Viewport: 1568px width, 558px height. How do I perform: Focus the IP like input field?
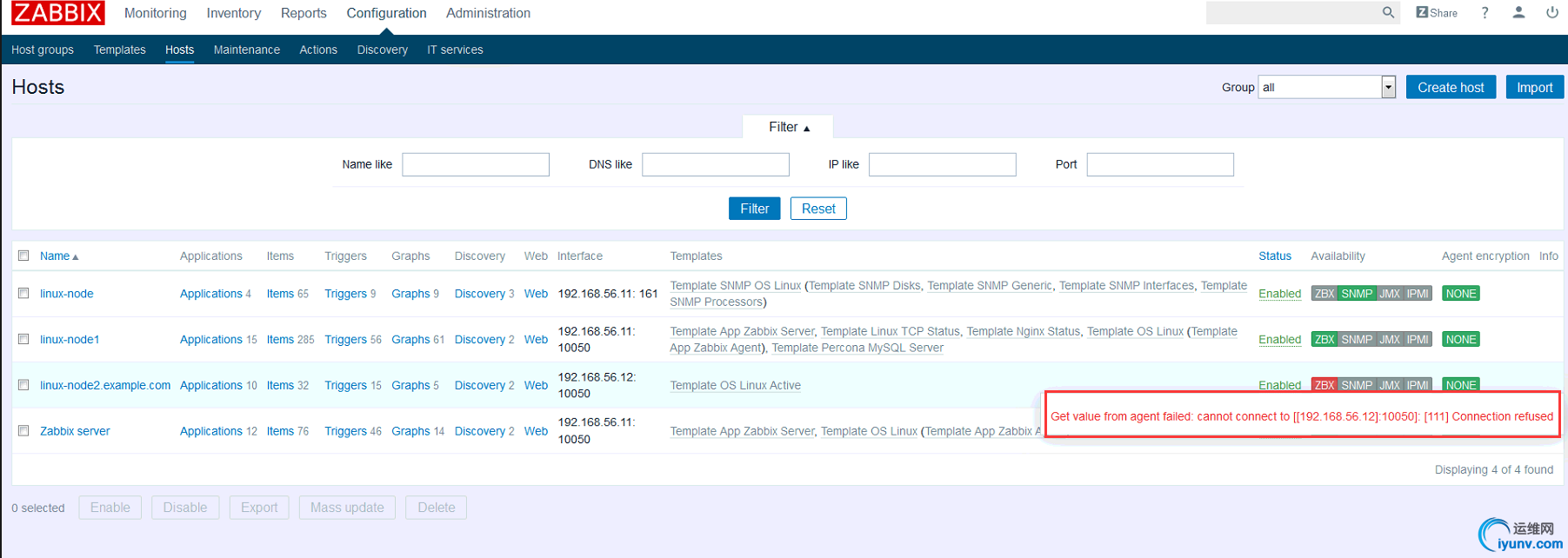tap(943, 164)
